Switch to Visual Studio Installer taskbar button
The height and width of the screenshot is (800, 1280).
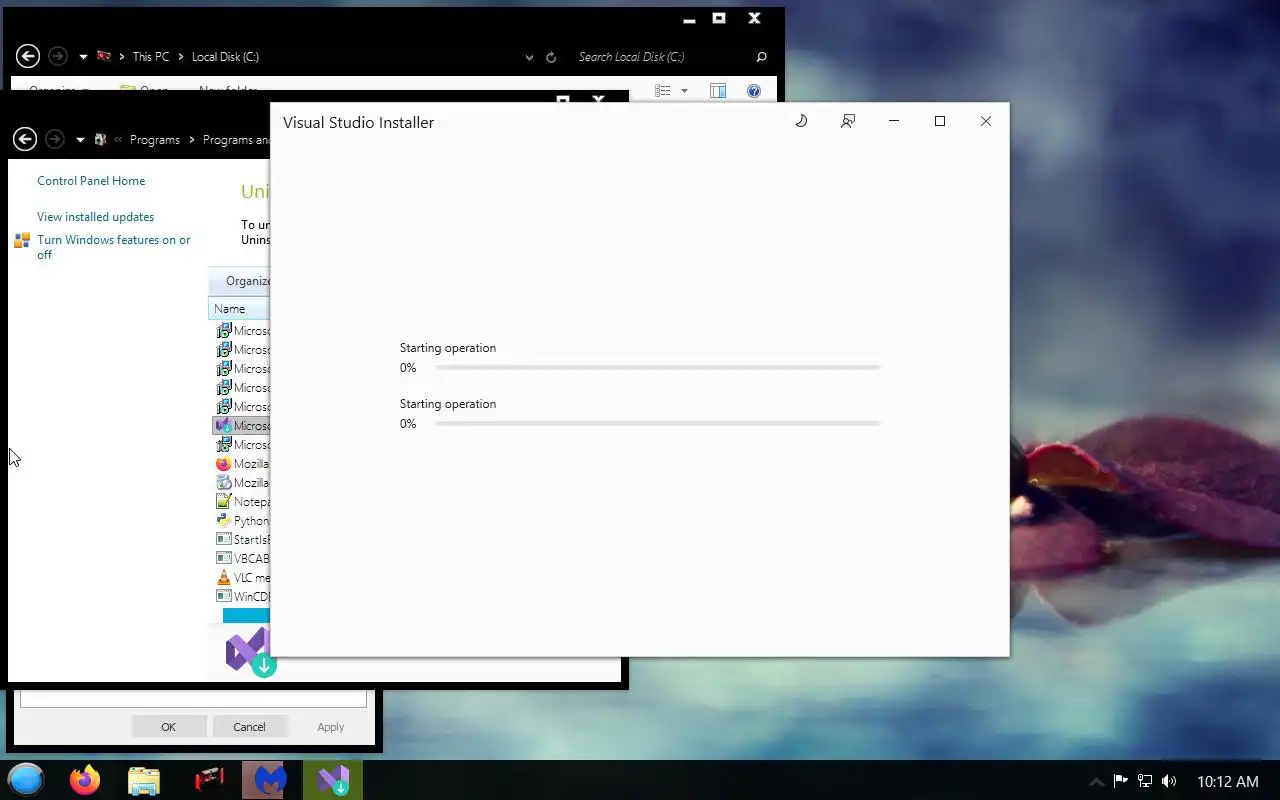[332, 780]
